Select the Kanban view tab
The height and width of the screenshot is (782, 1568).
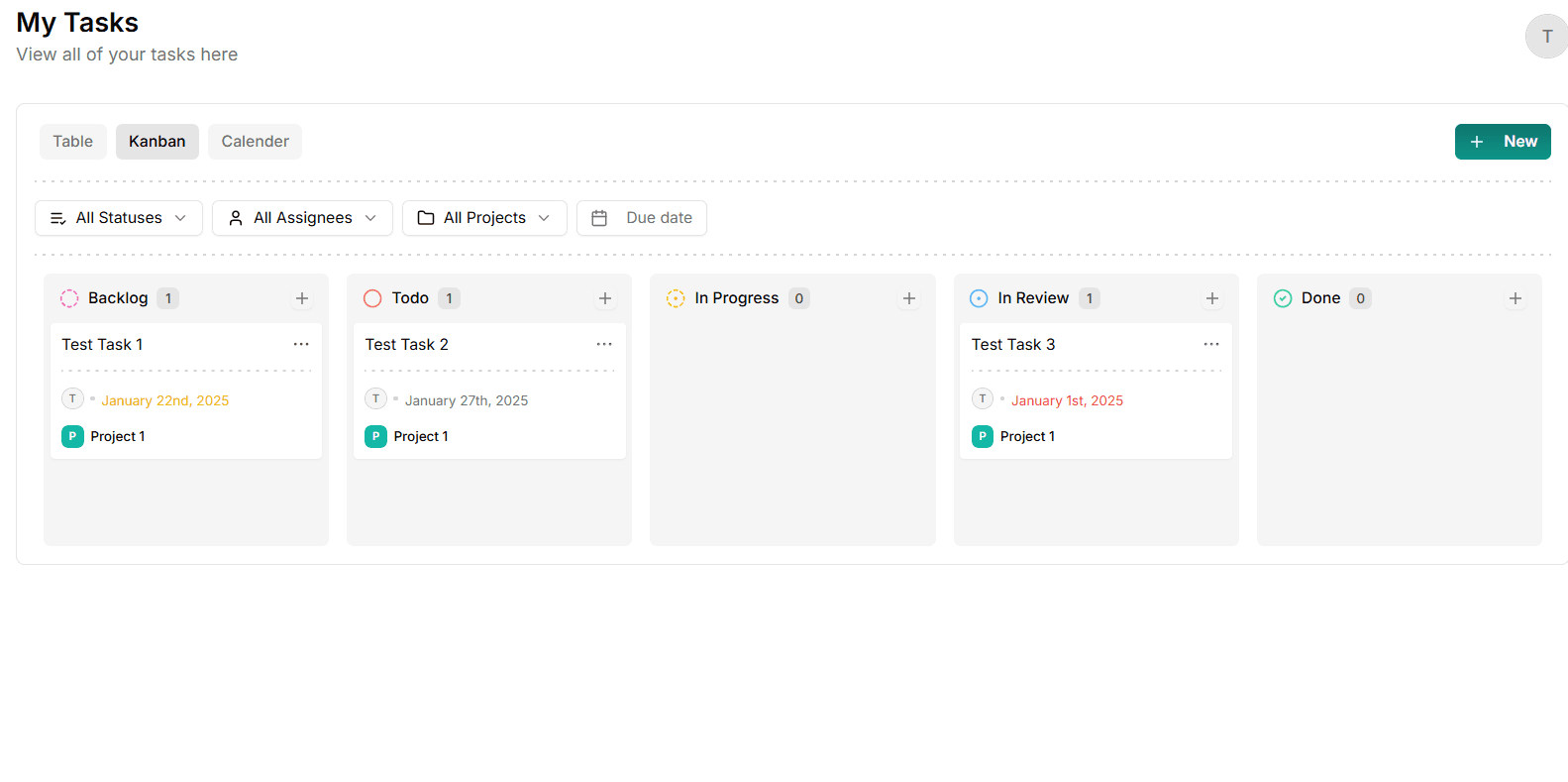pyautogui.click(x=157, y=142)
